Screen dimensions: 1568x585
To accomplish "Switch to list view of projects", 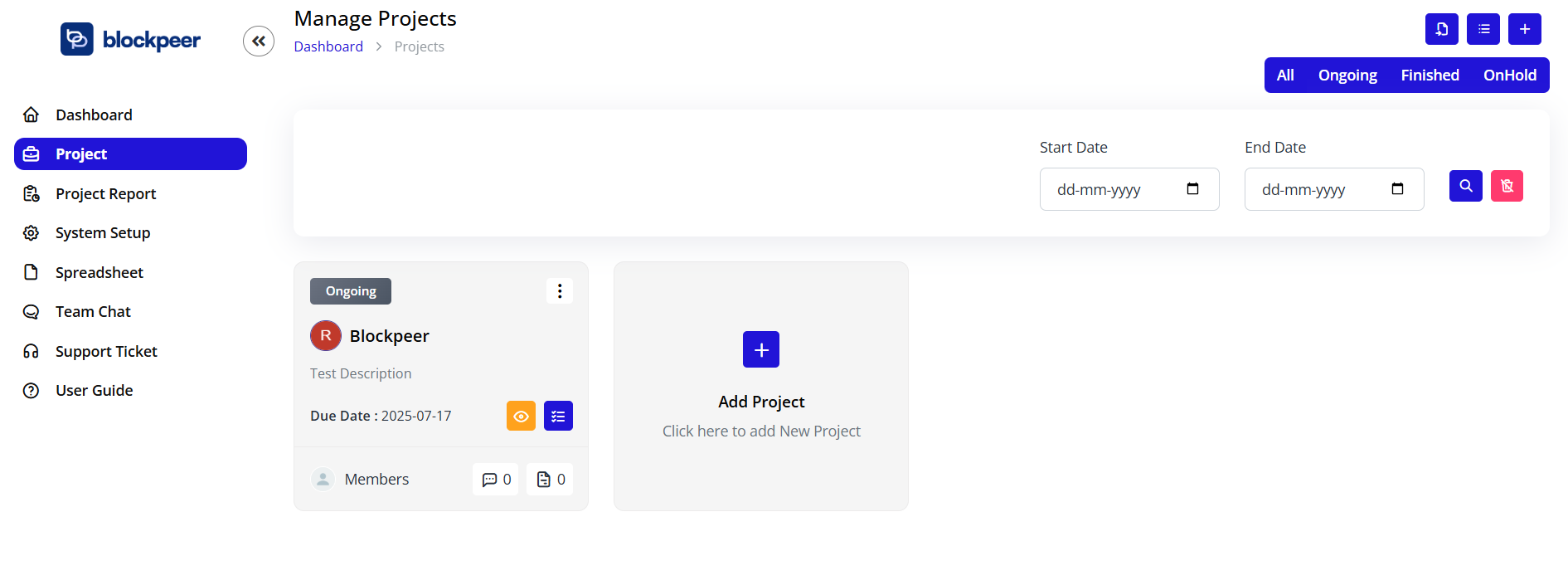I will tap(1483, 28).
